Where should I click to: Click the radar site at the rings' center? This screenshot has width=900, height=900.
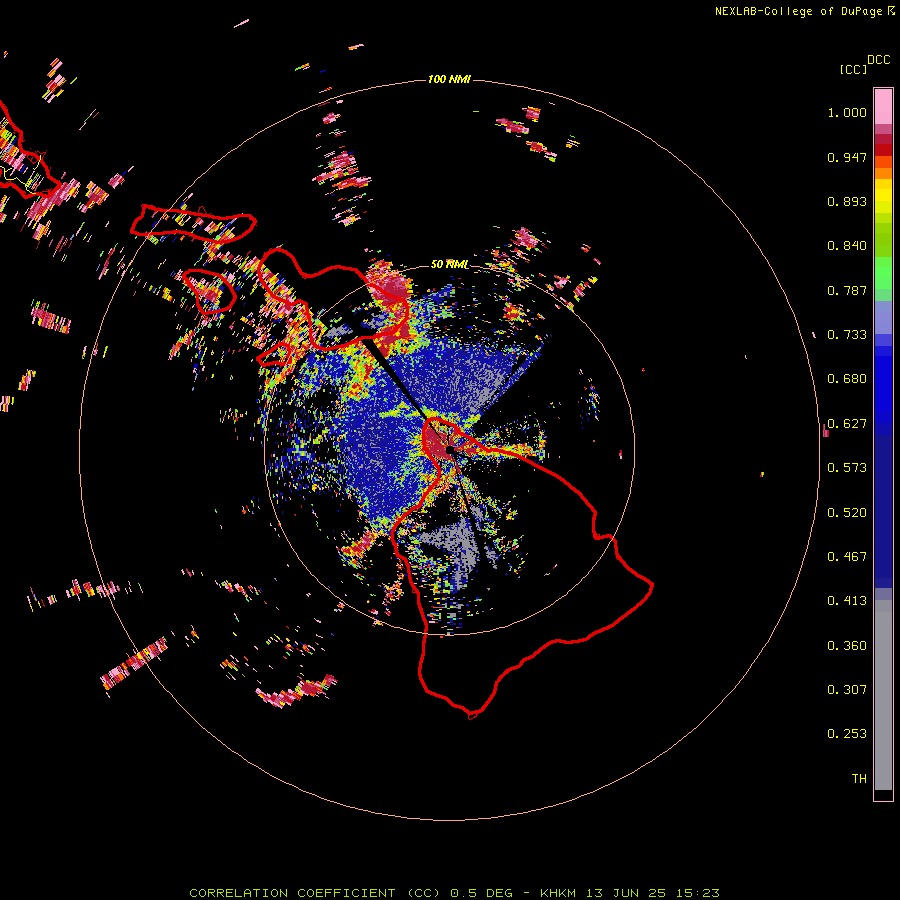click(450, 449)
